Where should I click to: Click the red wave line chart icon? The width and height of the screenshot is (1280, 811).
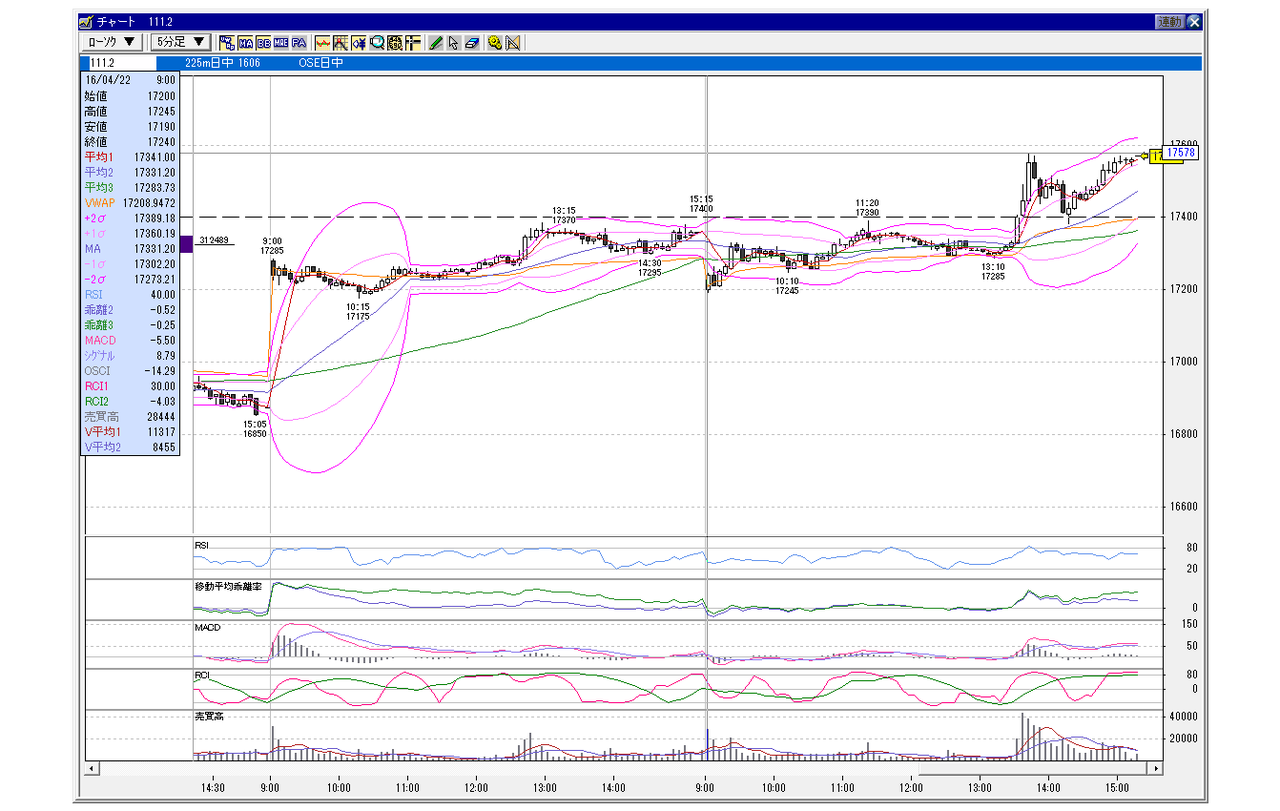tap(323, 42)
